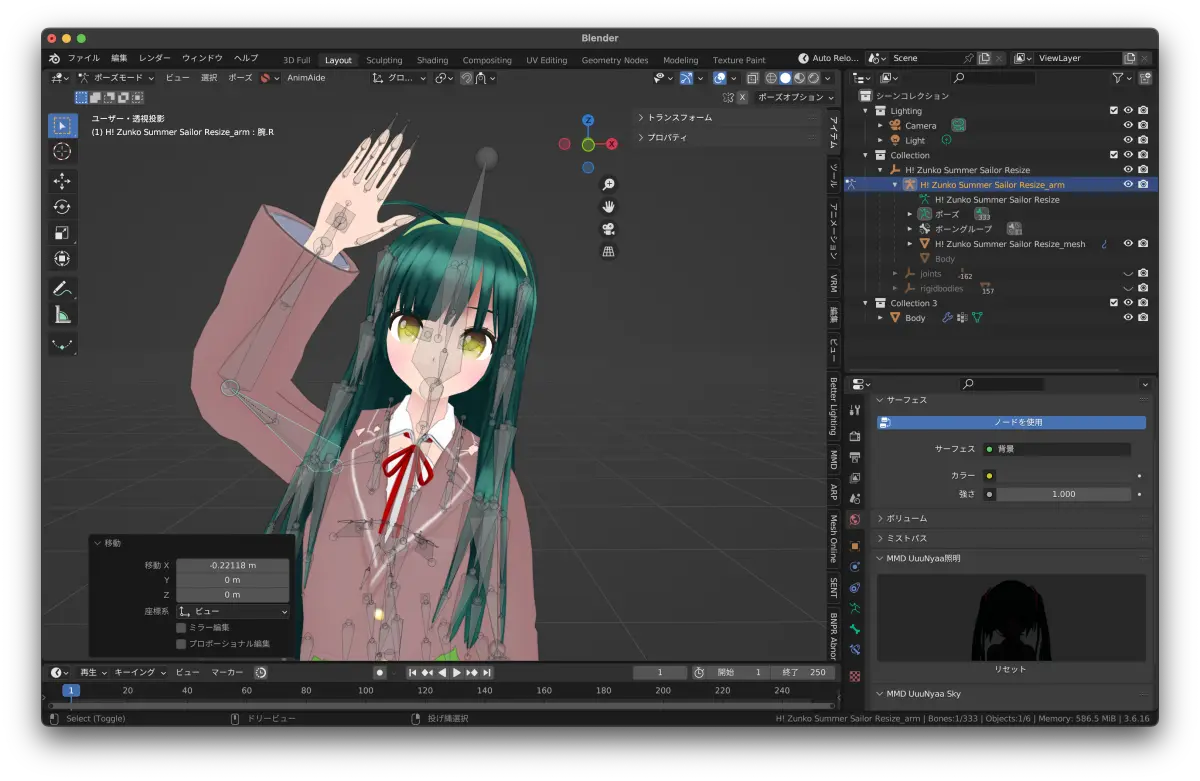Image resolution: width=1200 pixels, height=781 pixels.
Task: Open the transform orientation グロ... dropdown
Action: tap(399, 78)
